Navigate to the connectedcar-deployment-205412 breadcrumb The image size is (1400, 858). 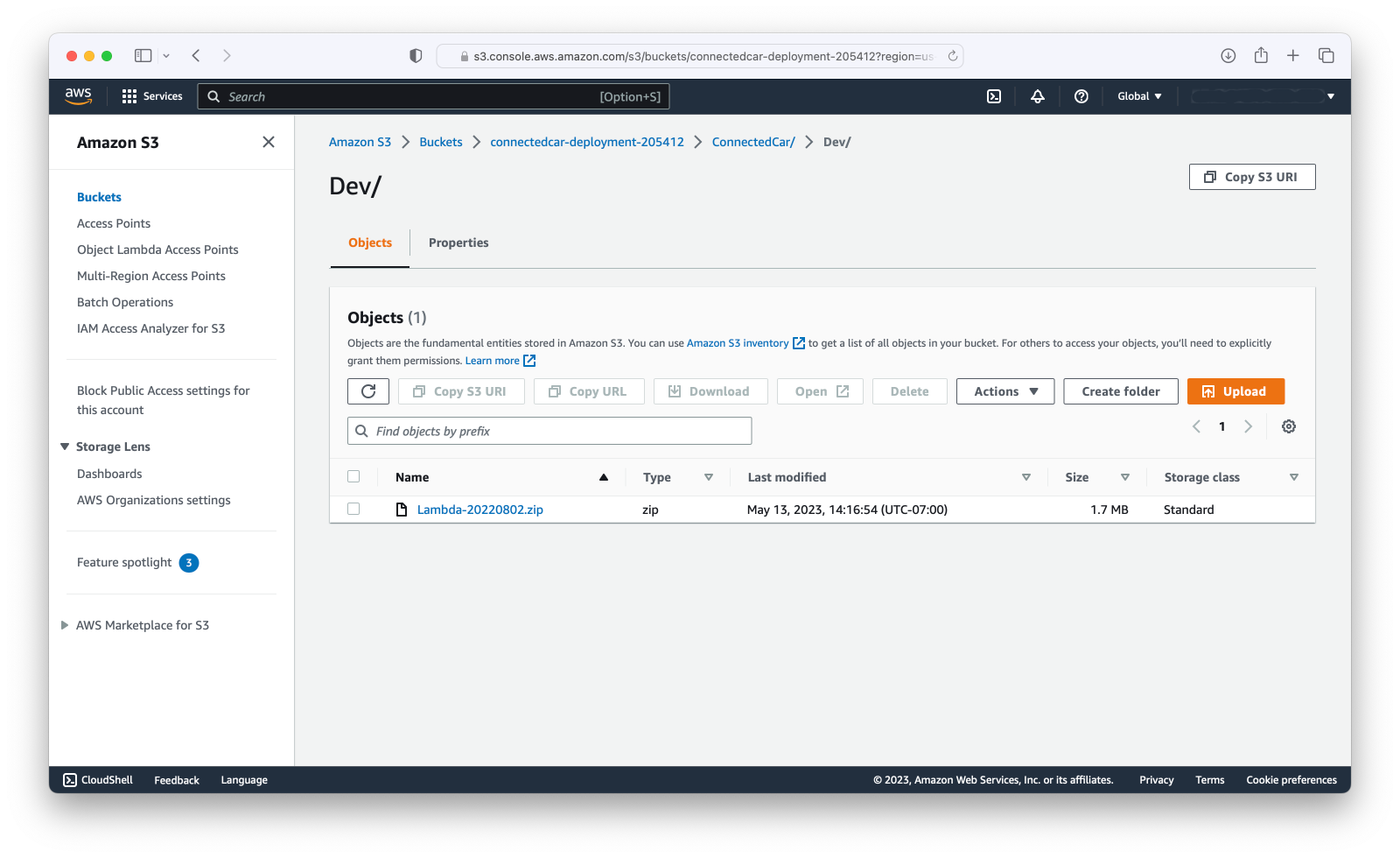(x=587, y=142)
